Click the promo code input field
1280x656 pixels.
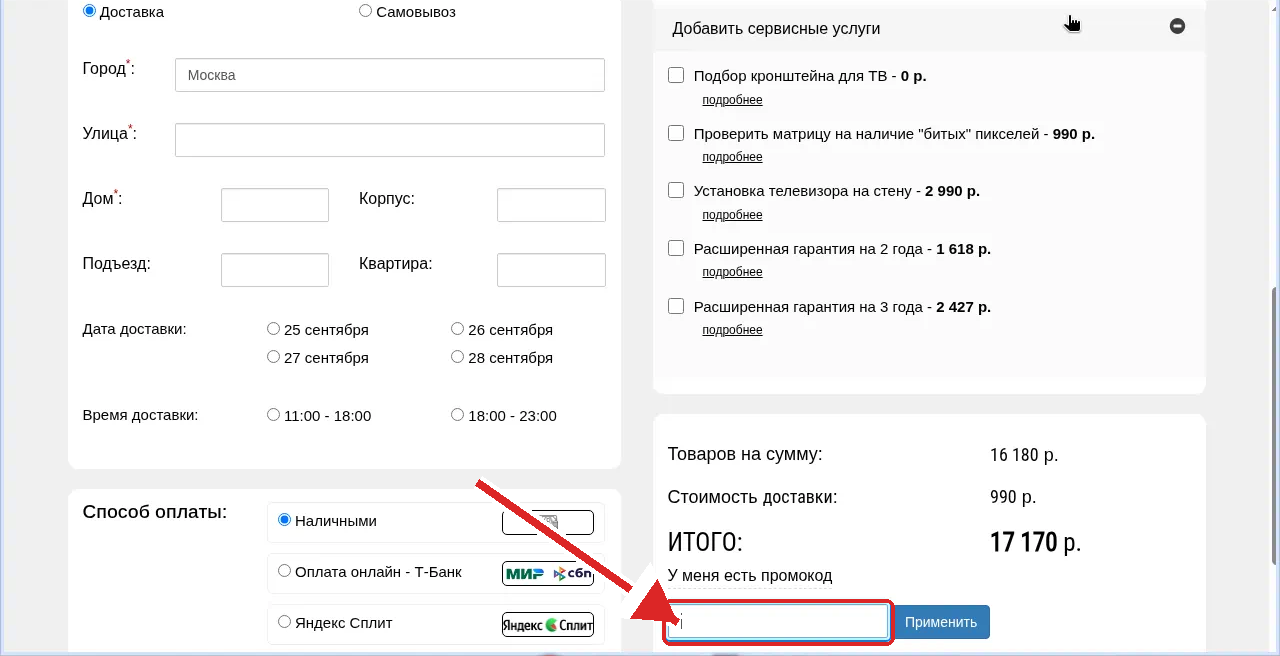coord(778,622)
